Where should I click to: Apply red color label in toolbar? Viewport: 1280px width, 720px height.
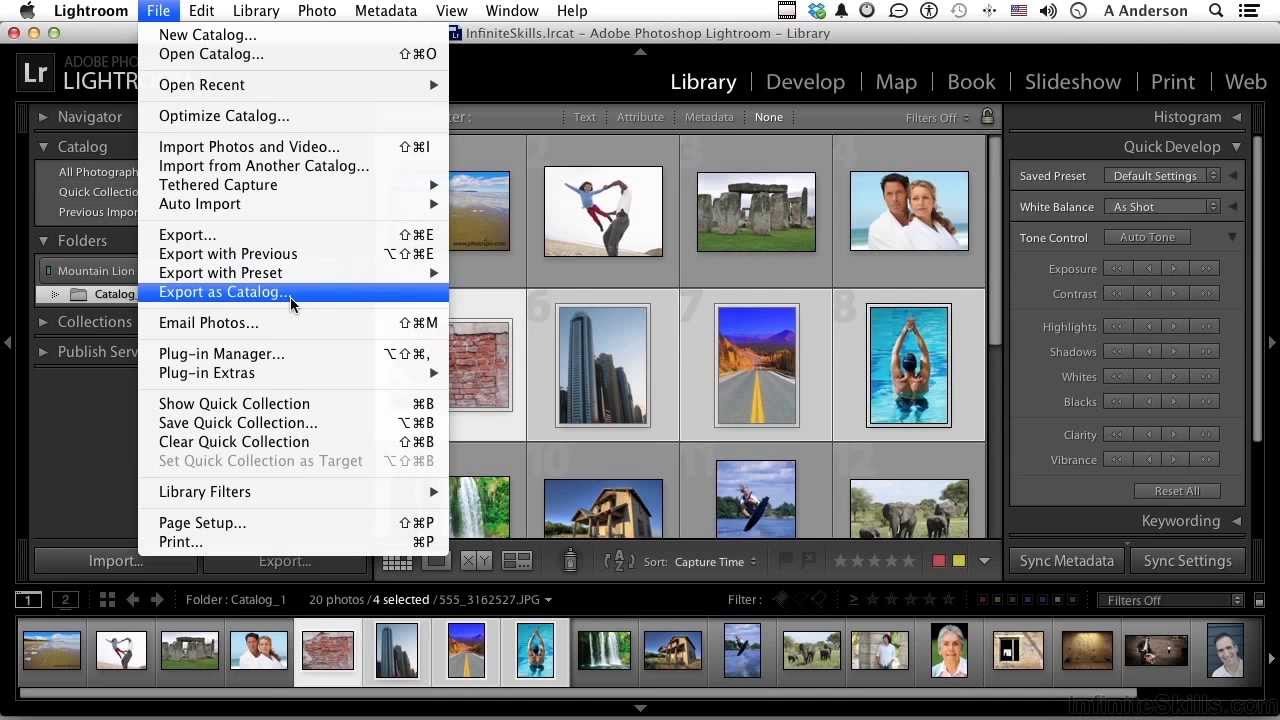(939, 561)
